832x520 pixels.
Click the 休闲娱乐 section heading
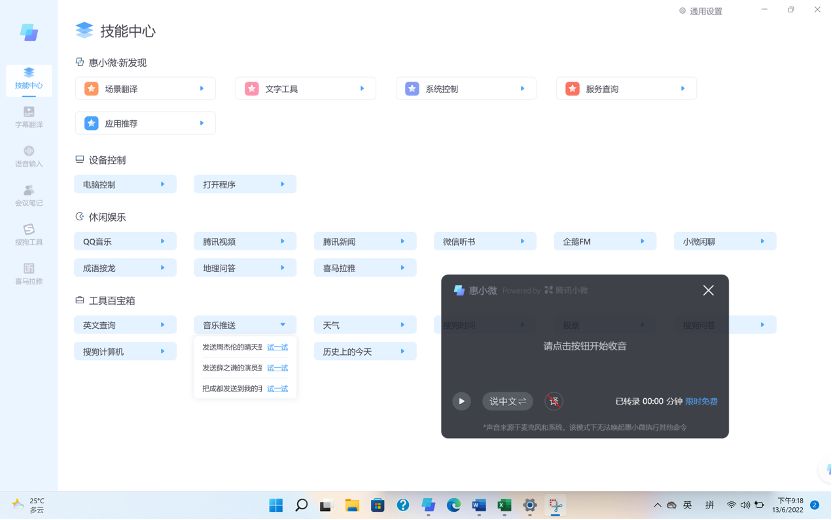click(x=107, y=217)
